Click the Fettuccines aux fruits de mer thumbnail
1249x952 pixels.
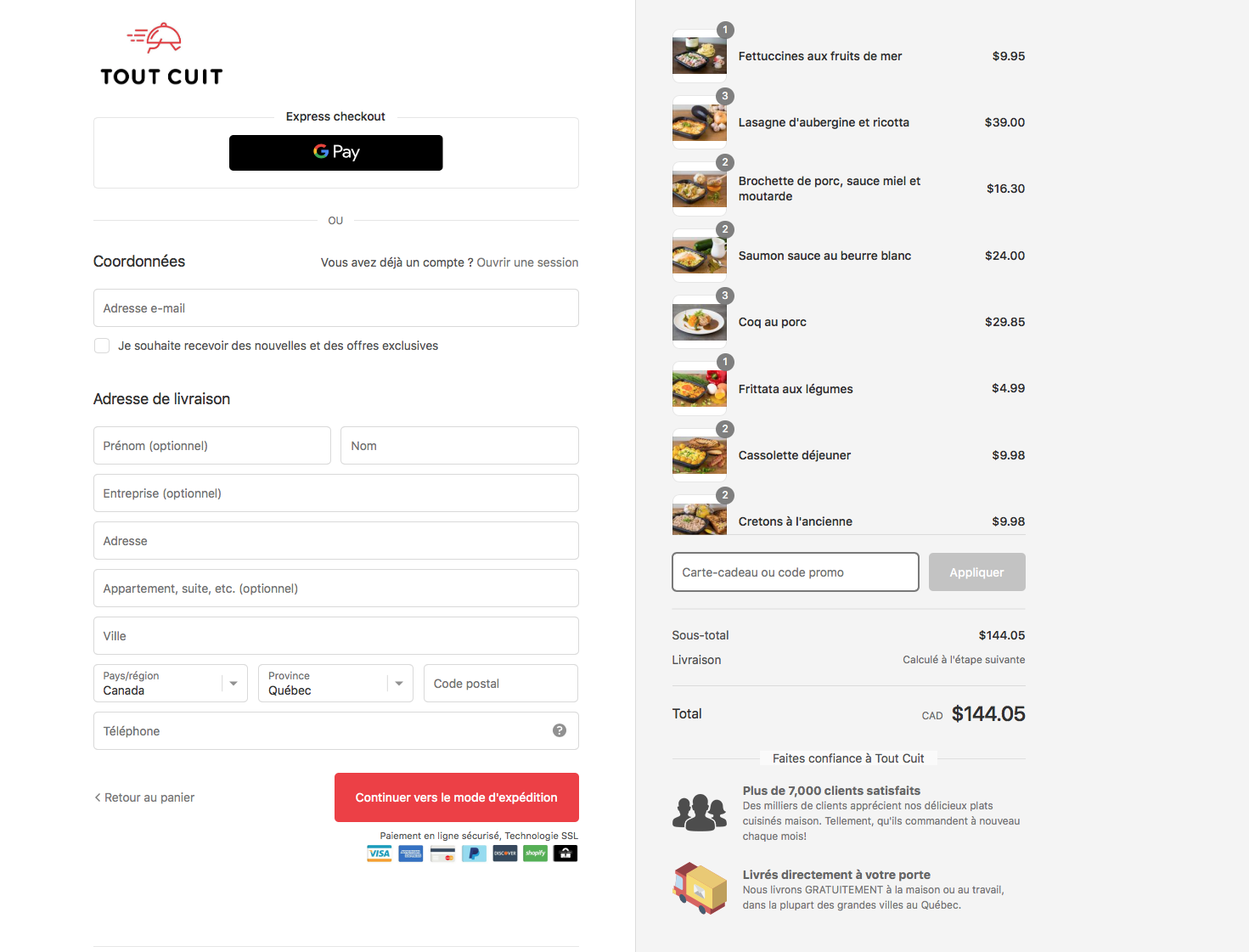(700, 56)
